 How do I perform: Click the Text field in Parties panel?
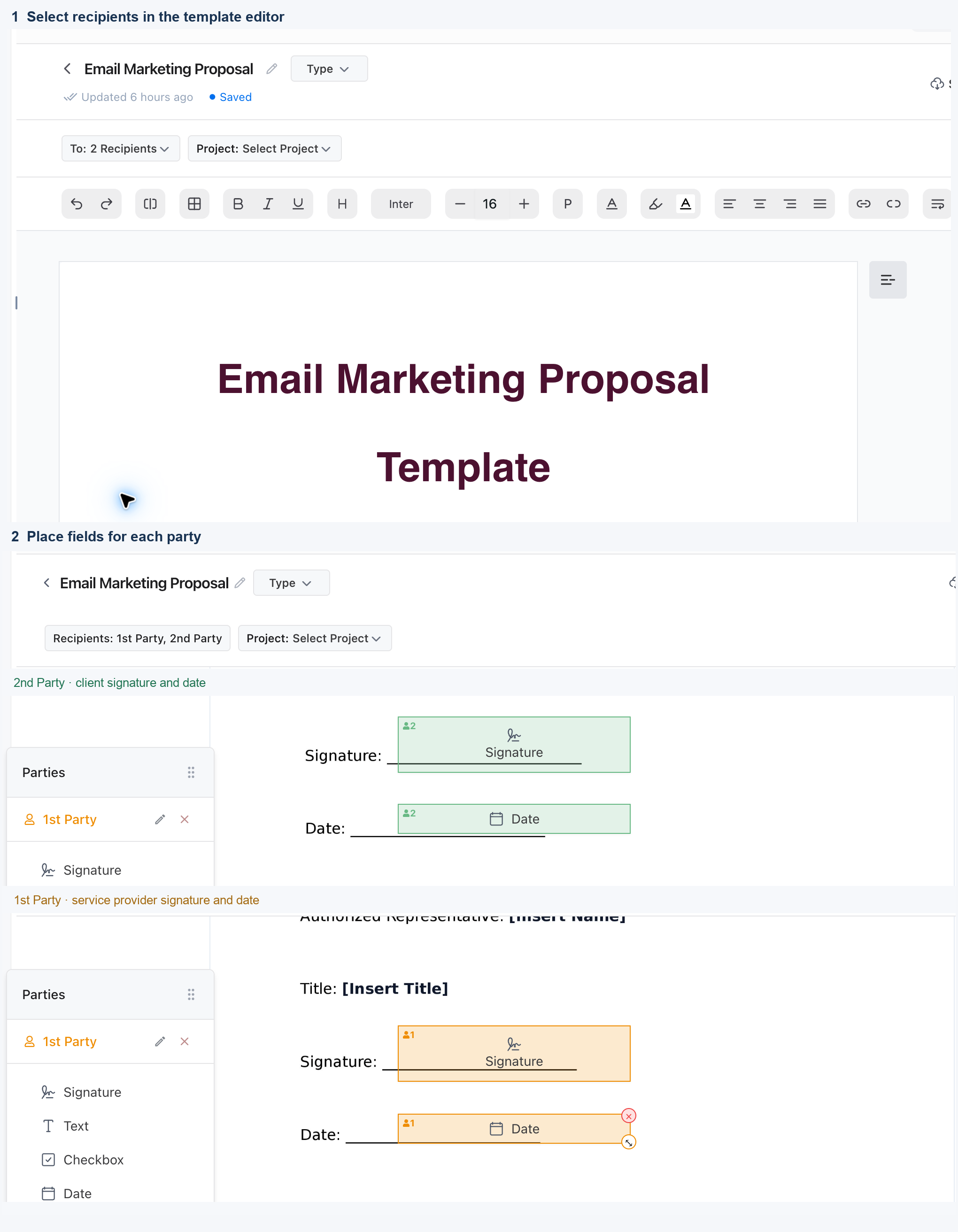(65, 1126)
